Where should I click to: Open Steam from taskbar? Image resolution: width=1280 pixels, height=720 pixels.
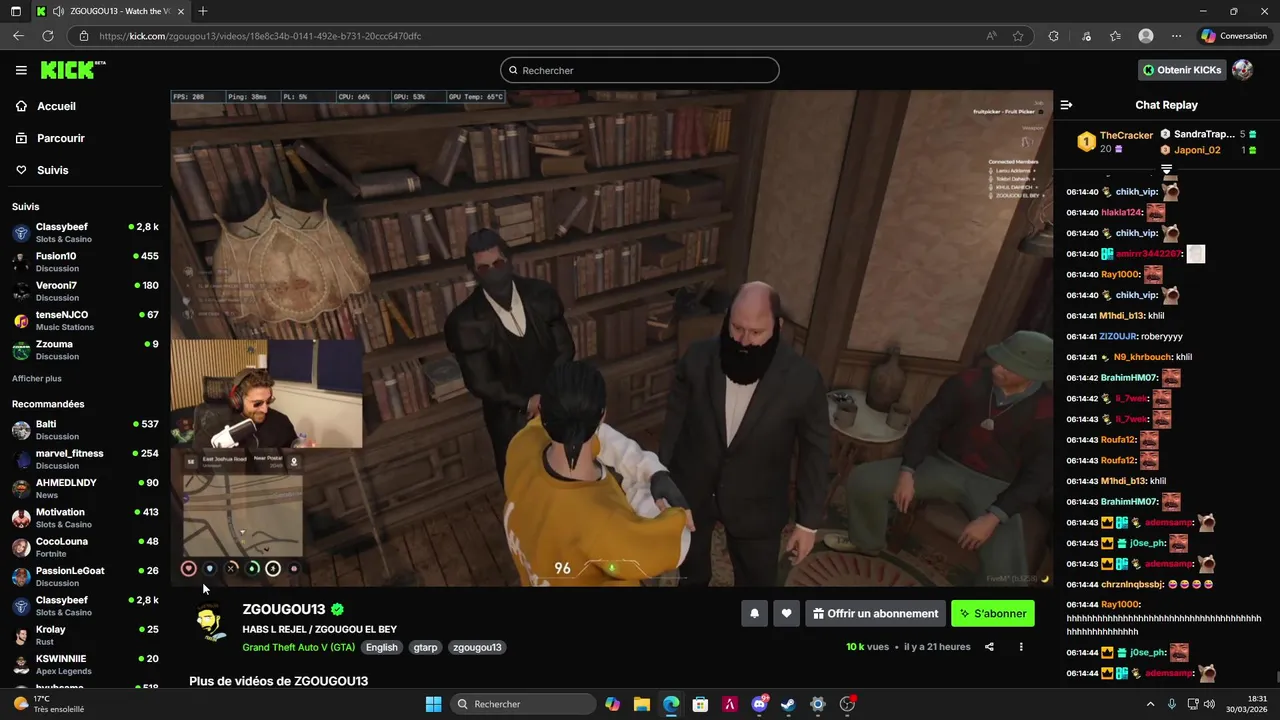(x=788, y=704)
